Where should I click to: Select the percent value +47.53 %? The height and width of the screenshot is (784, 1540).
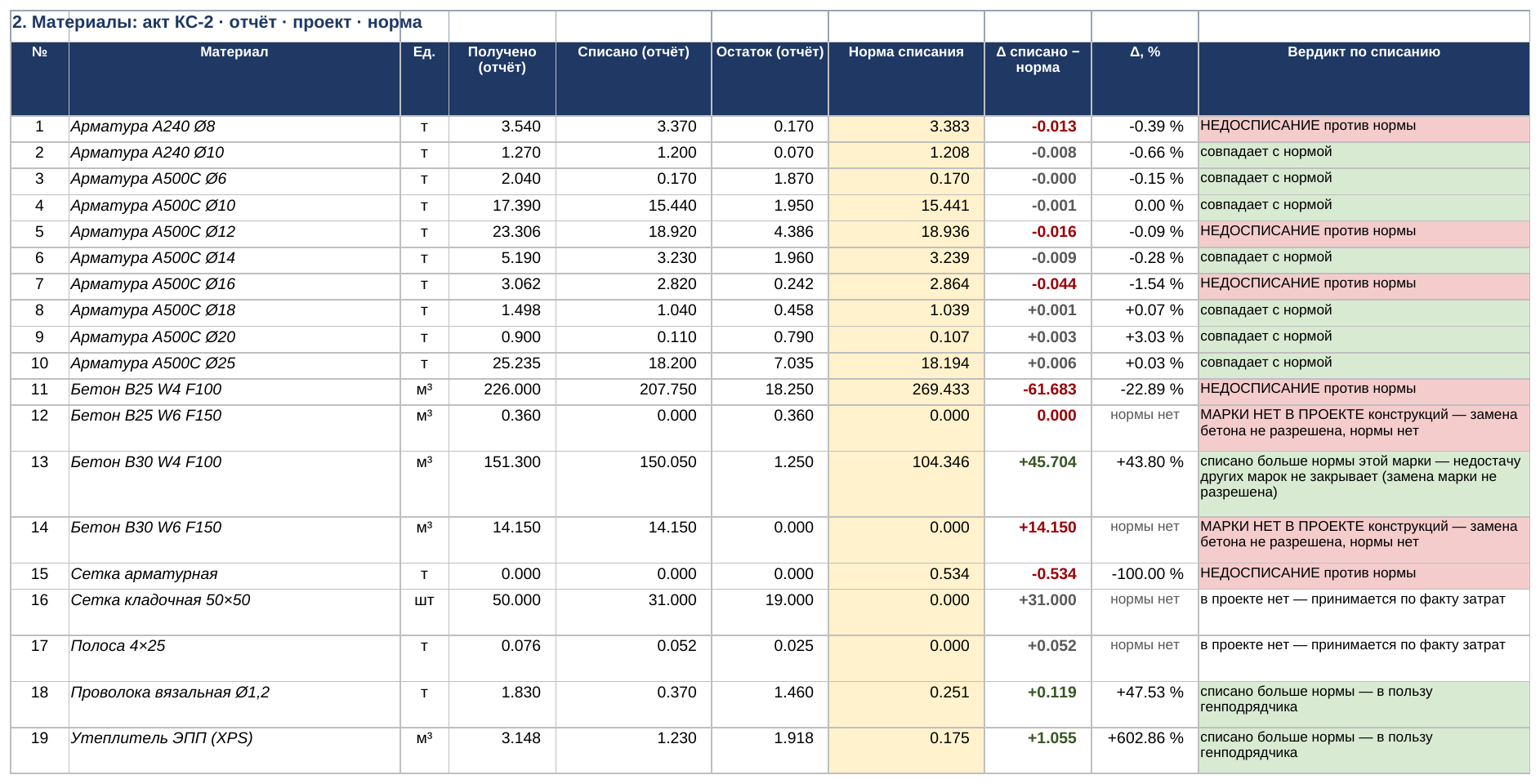pos(1145,705)
